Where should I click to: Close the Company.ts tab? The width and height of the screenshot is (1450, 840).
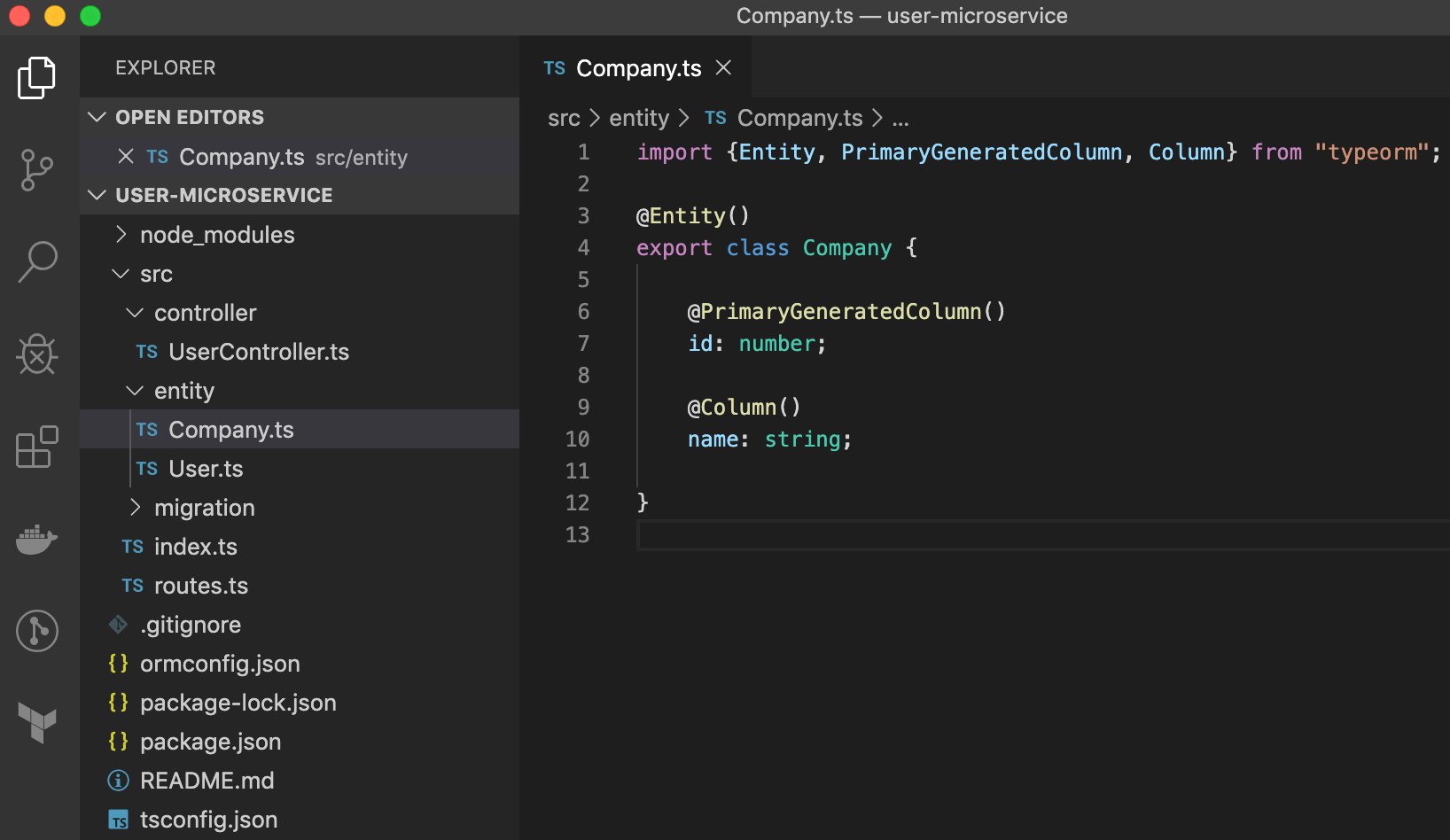tap(723, 67)
